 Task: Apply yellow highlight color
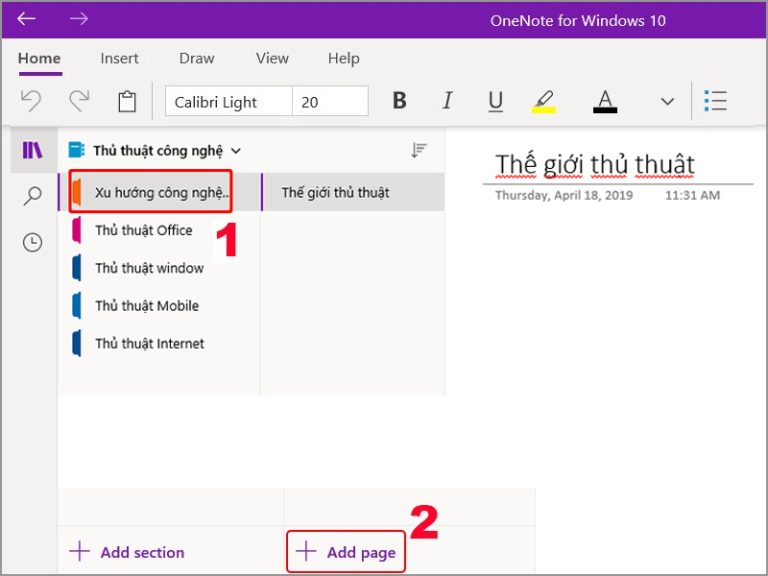point(544,101)
